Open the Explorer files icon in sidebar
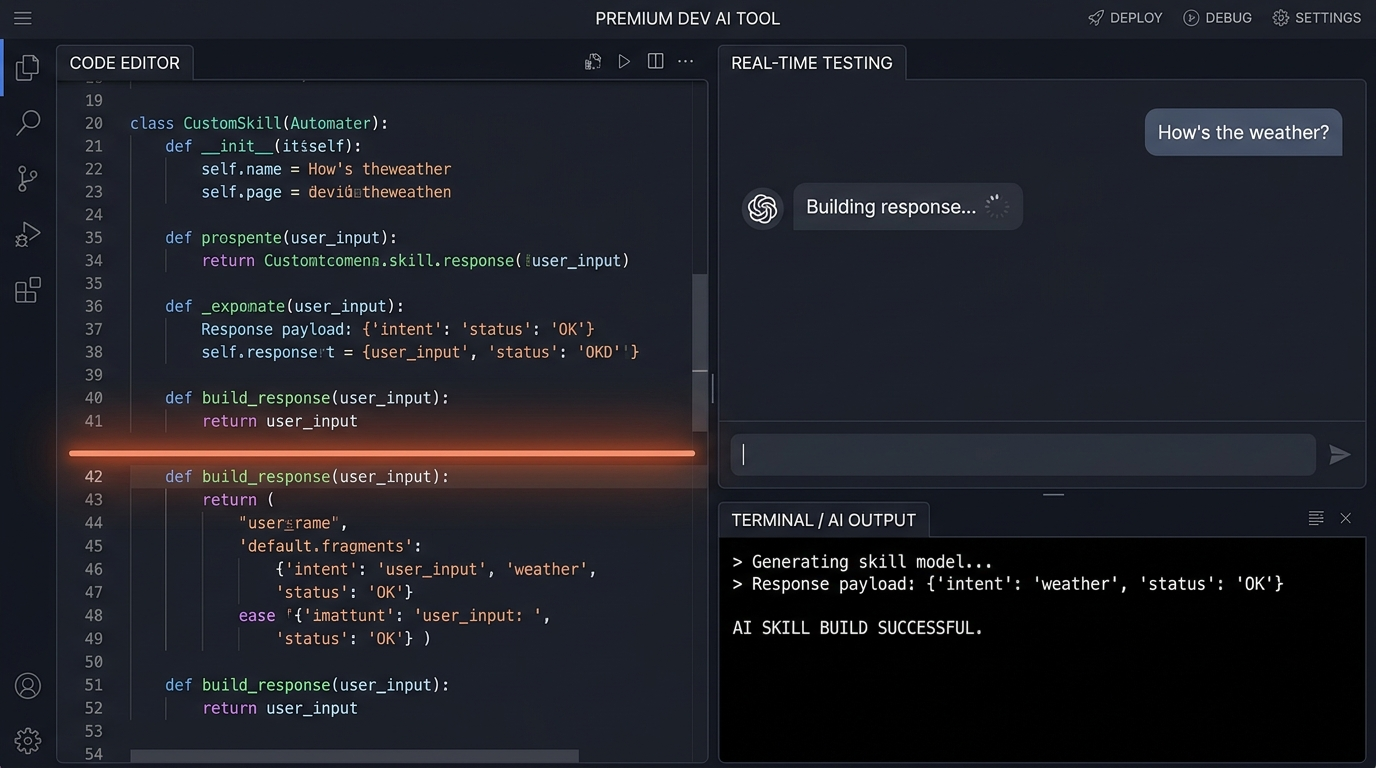 (28, 67)
